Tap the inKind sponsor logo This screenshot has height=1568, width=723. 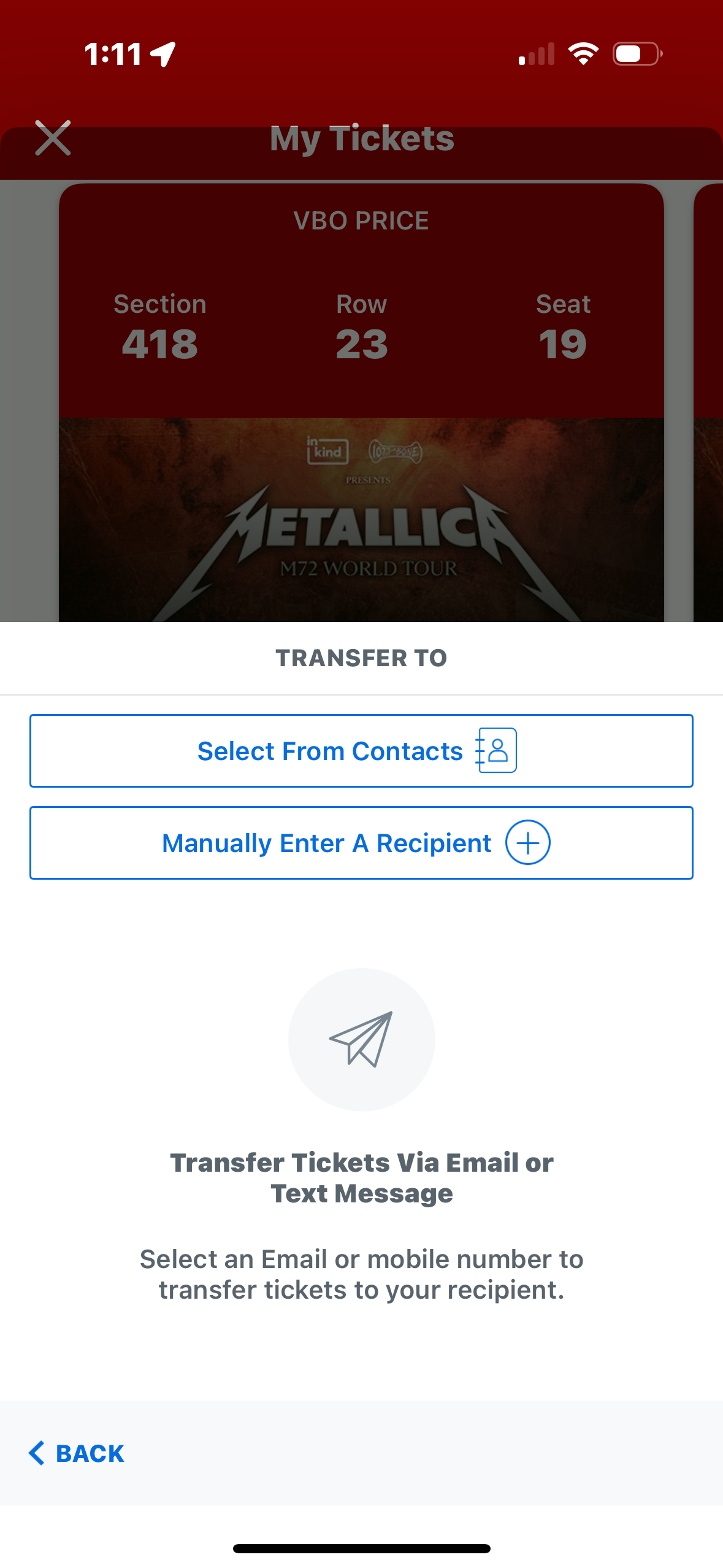tap(327, 452)
